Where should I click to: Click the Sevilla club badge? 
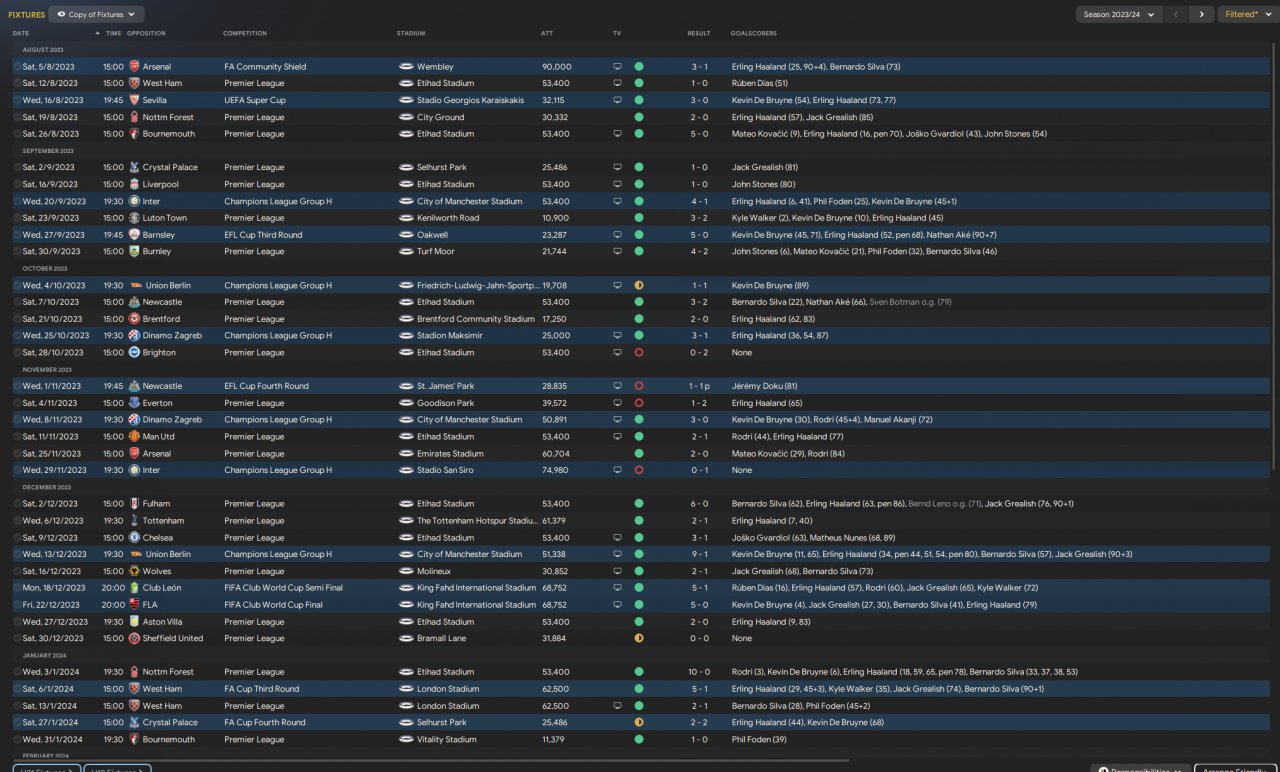(134, 100)
